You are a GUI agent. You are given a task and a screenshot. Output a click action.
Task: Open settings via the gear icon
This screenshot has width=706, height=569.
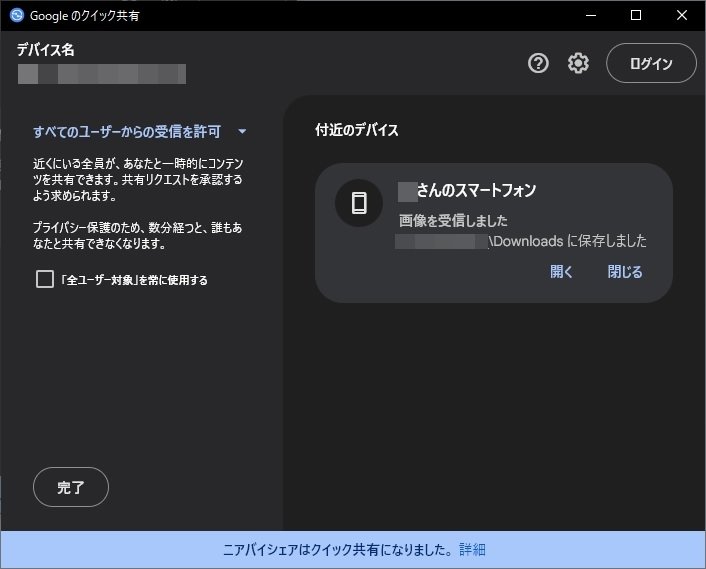point(578,63)
